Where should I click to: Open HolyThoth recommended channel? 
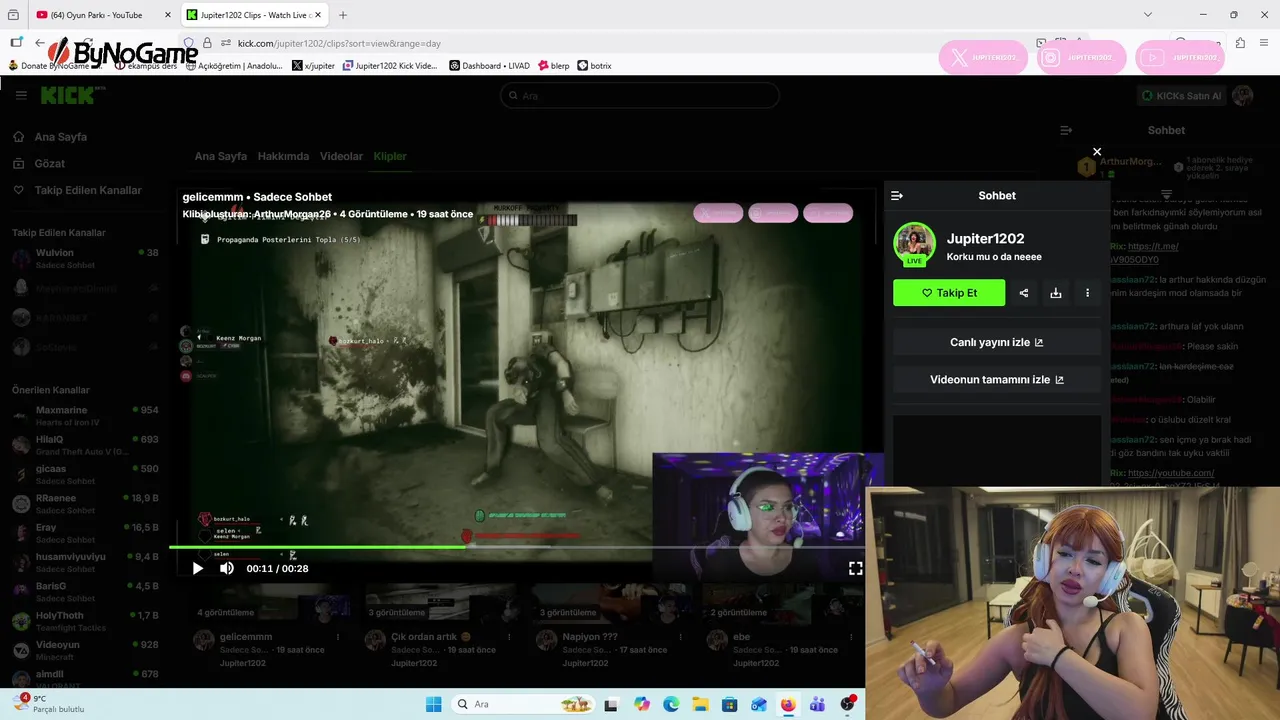[x=85, y=620]
